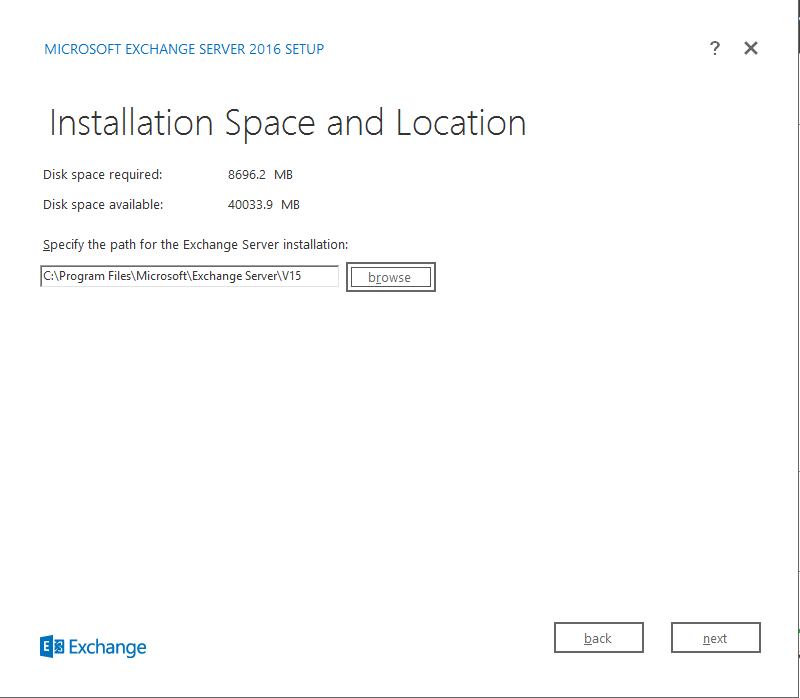The height and width of the screenshot is (698, 800).
Task: Place cursor at V15 in path field
Action: pos(291,276)
